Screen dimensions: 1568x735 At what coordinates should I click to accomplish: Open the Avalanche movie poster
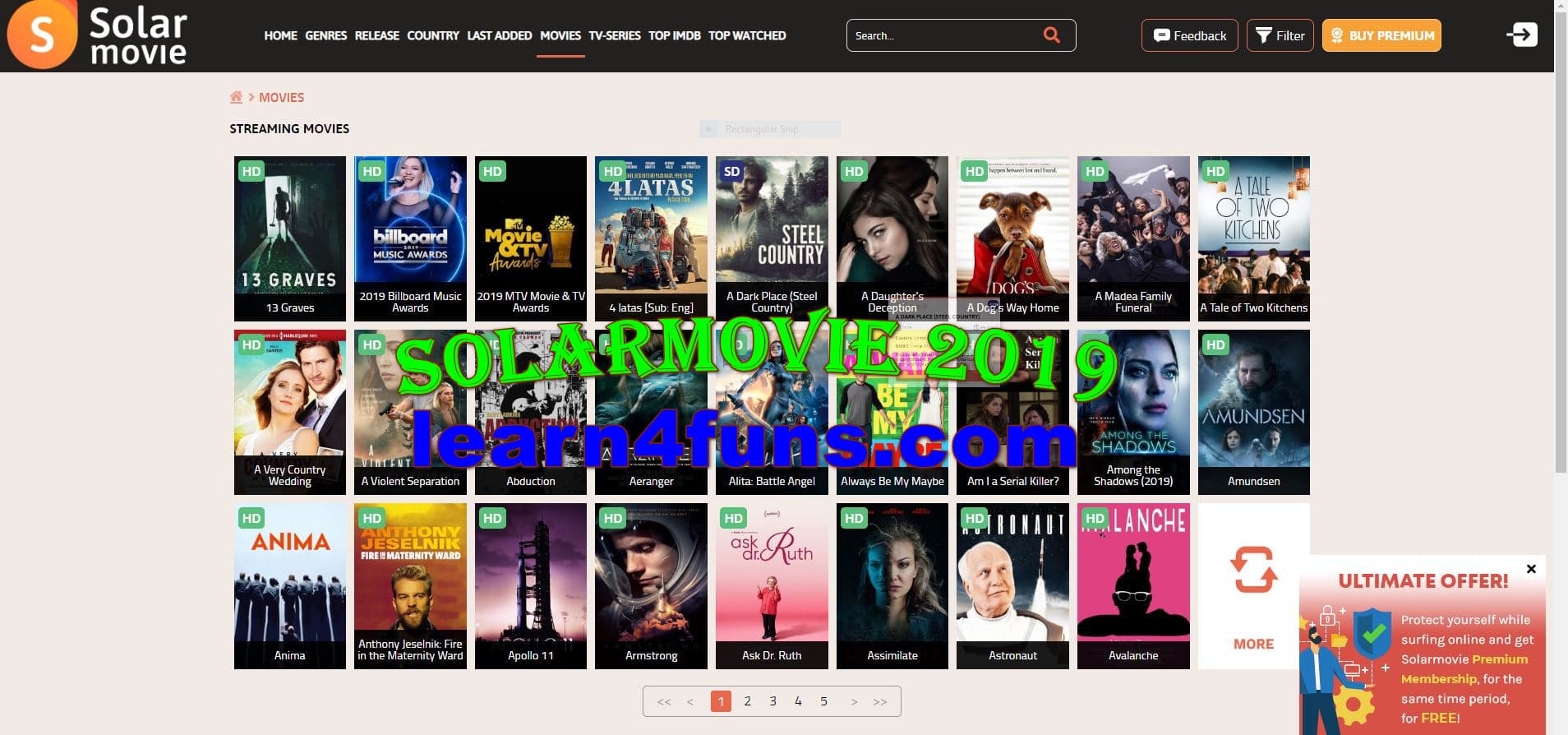(x=1133, y=586)
